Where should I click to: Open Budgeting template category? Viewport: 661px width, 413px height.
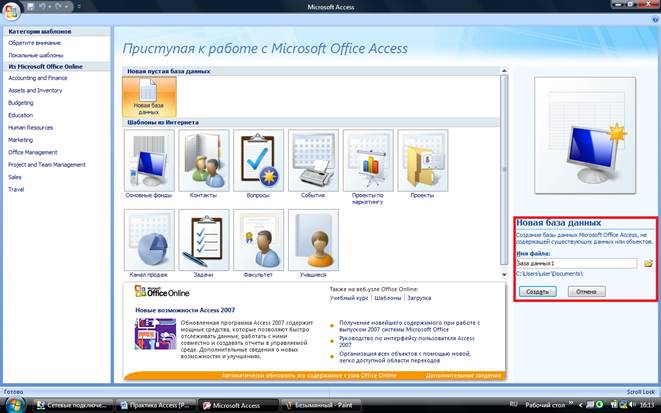(x=21, y=103)
